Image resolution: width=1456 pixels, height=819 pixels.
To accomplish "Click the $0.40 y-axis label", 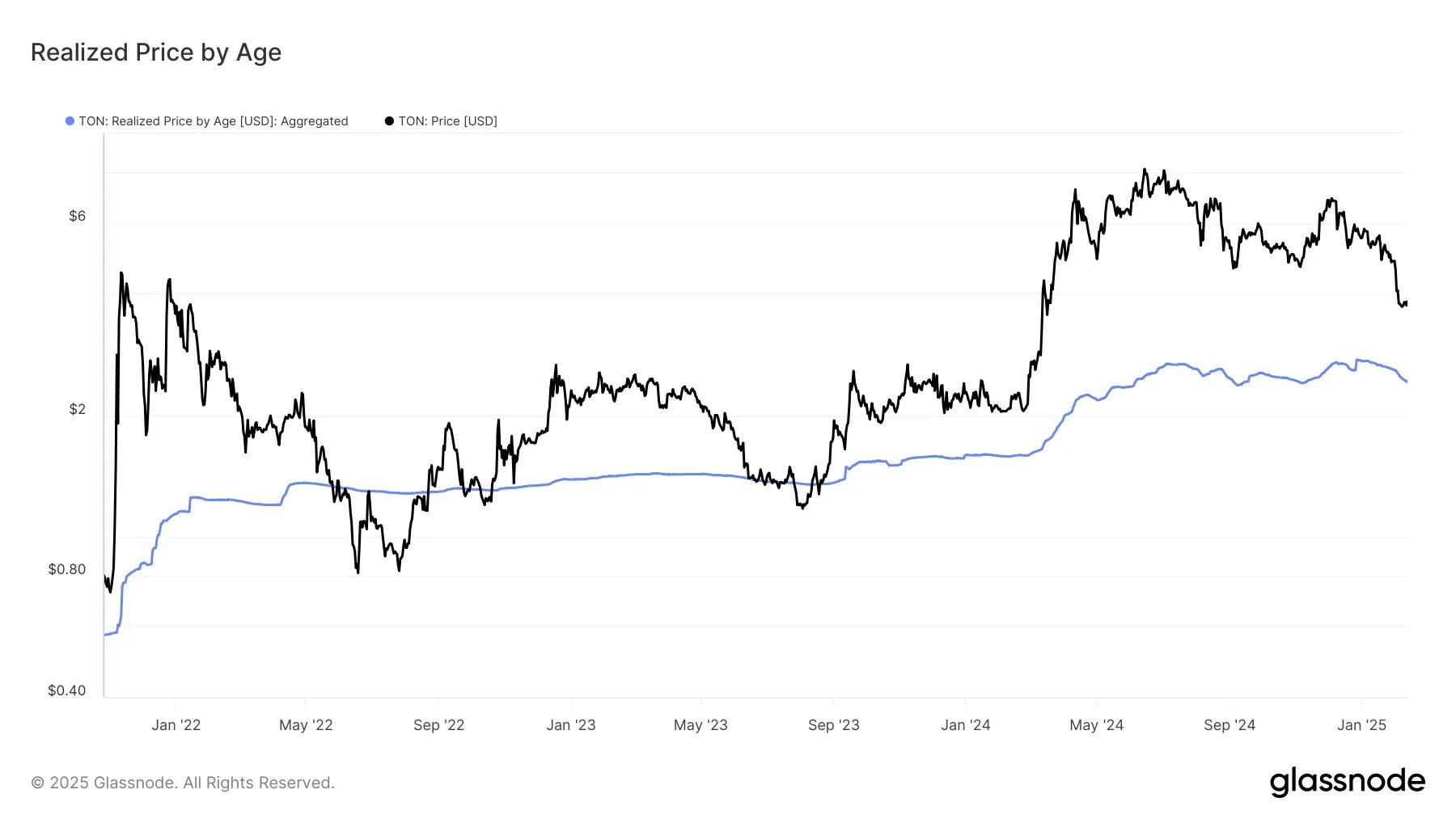I will tap(66, 690).
